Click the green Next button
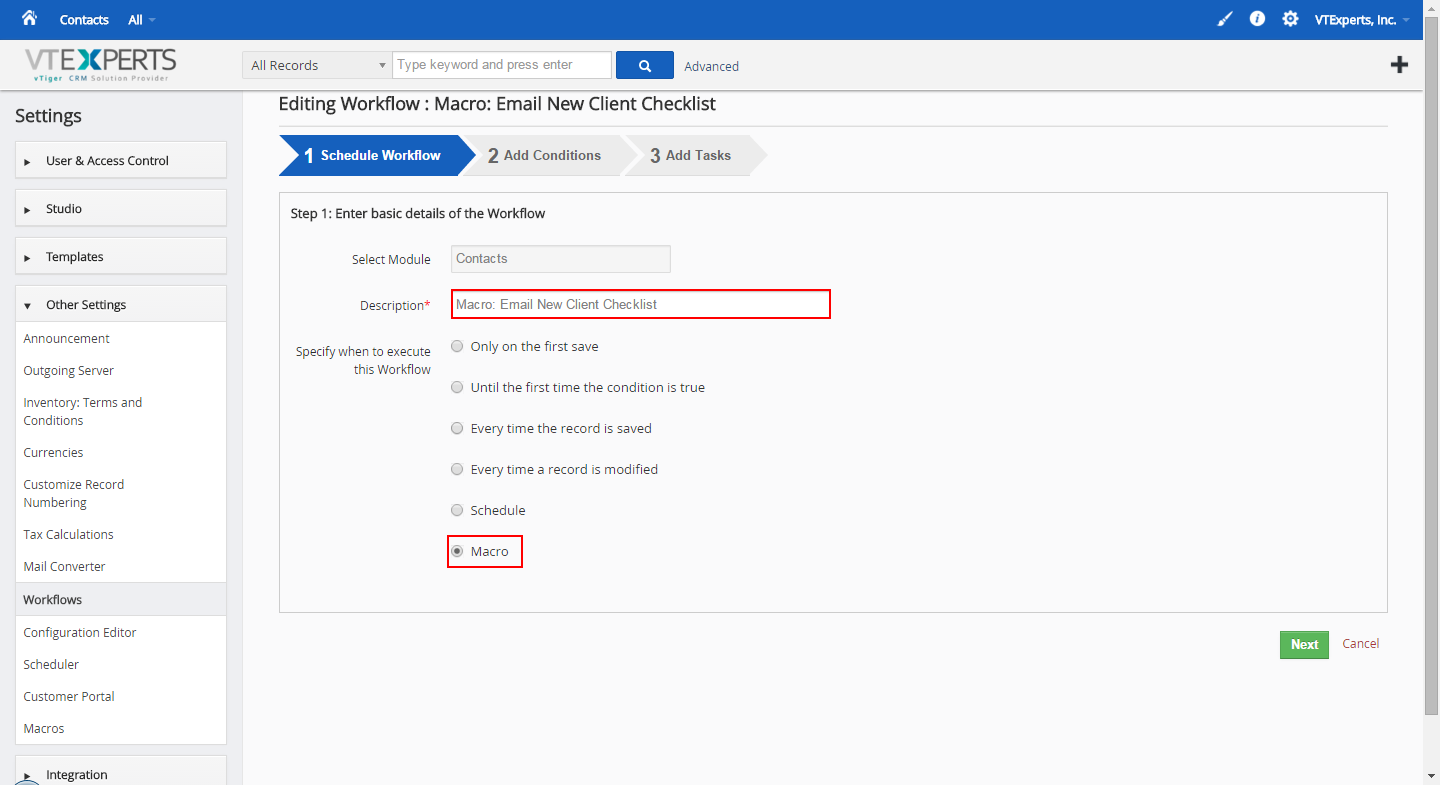This screenshot has width=1440, height=785. tap(1304, 644)
